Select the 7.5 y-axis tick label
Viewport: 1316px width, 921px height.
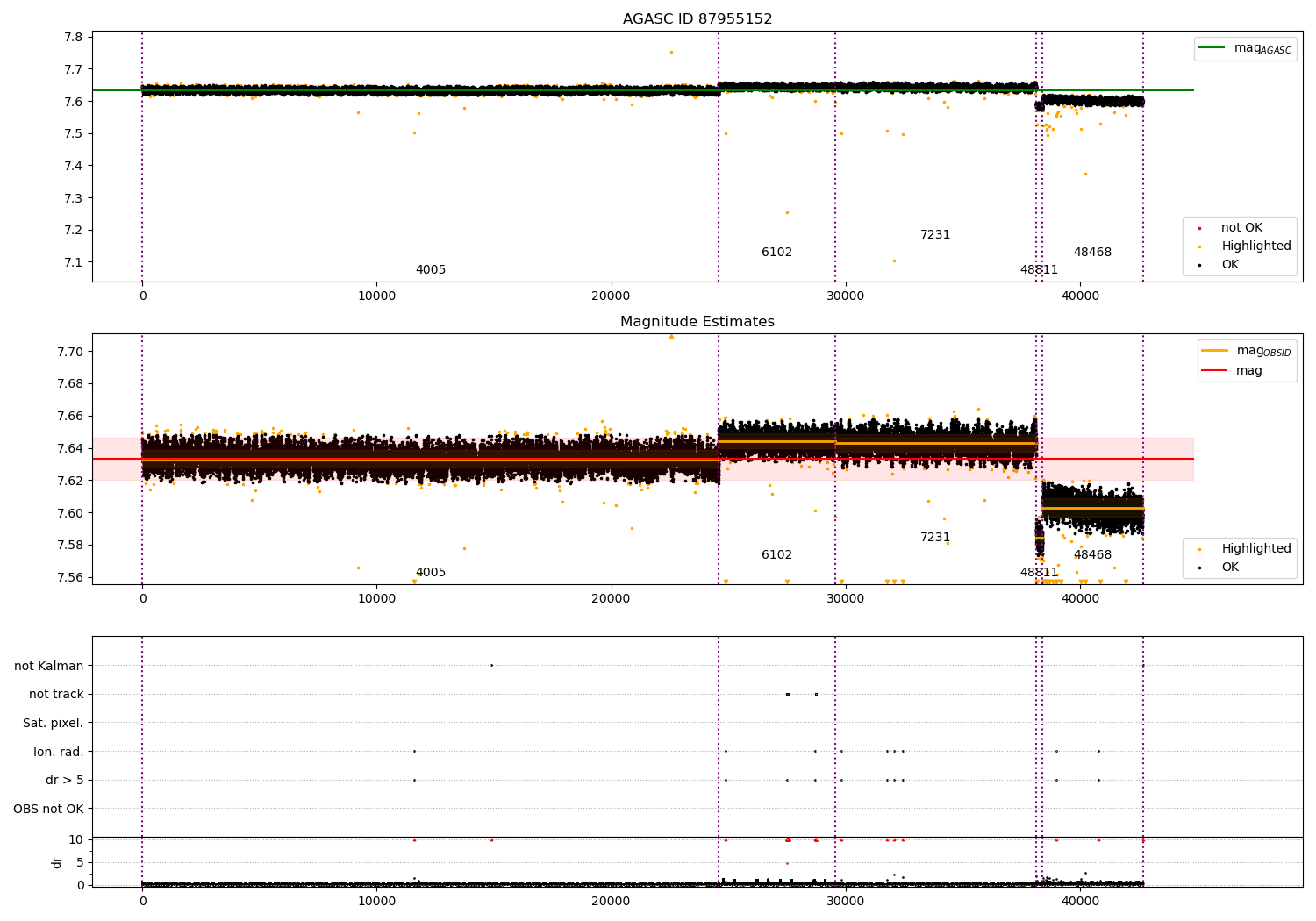[x=74, y=133]
